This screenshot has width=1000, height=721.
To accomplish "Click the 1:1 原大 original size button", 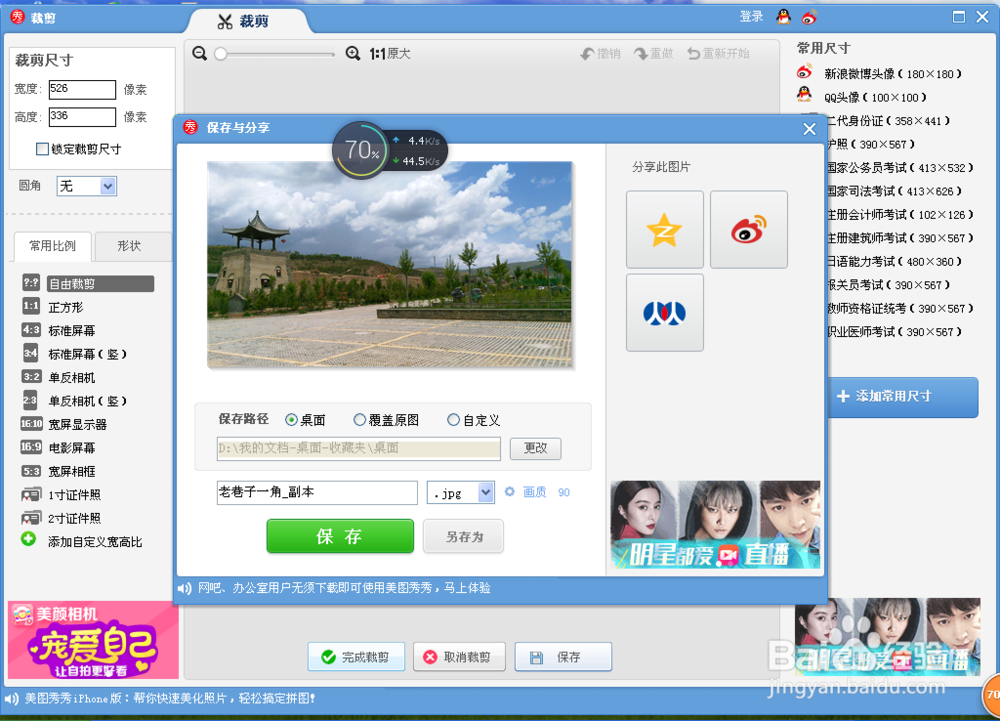I will click(x=390, y=54).
